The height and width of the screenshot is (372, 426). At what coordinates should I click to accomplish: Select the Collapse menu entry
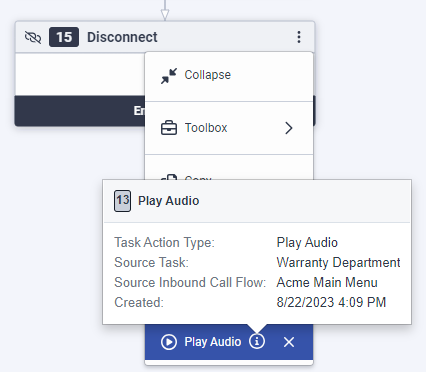point(229,76)
